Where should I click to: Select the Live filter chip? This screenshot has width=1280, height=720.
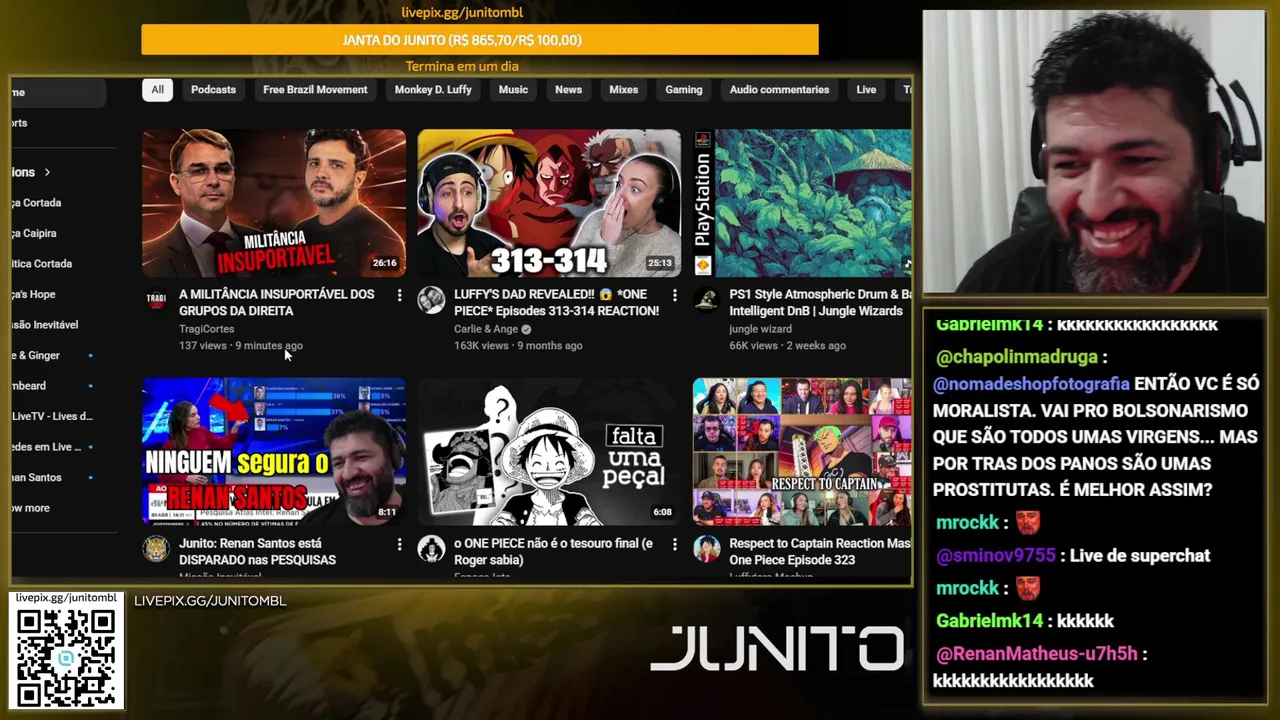866,90
